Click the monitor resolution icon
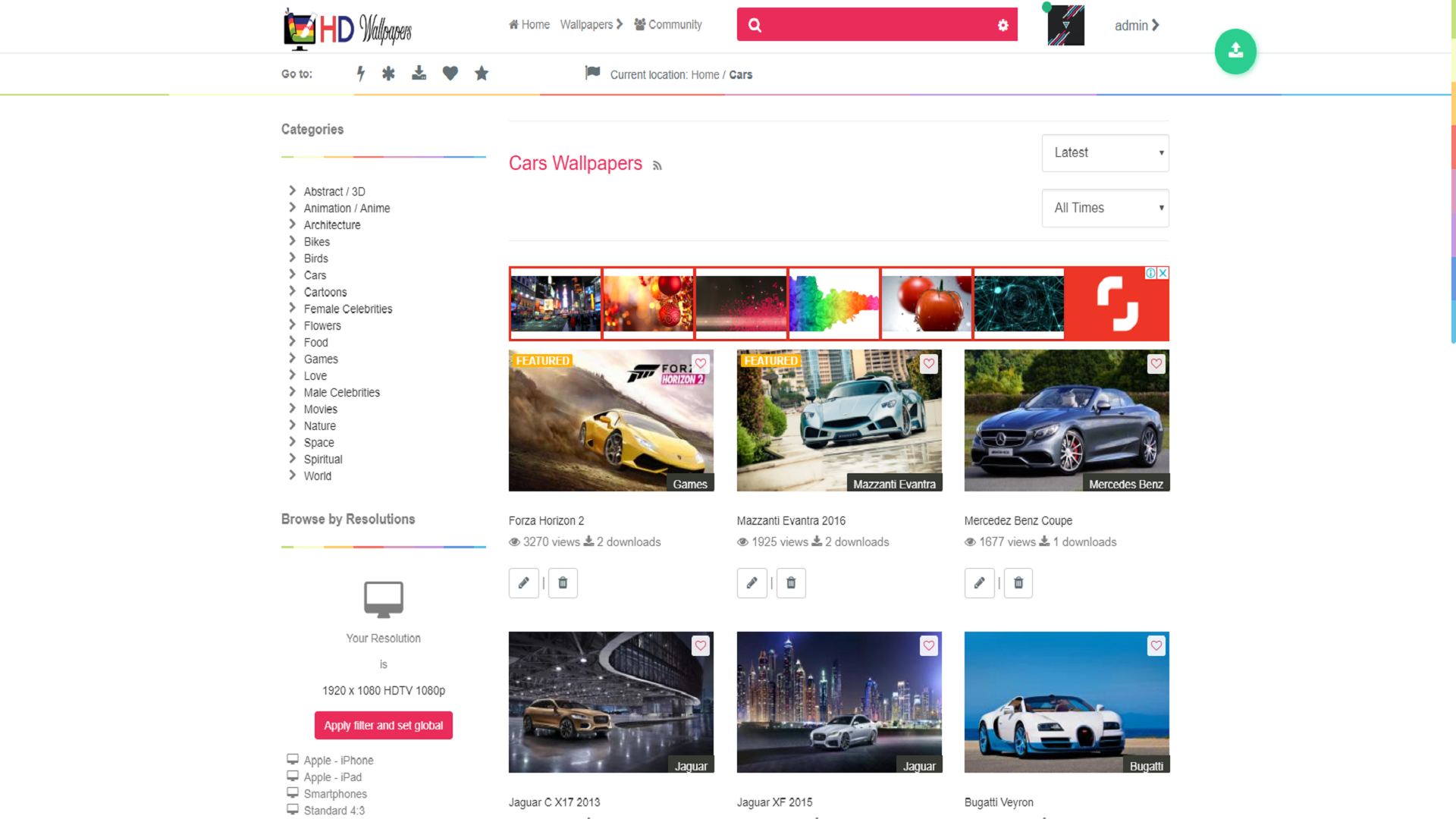This screenshot has height=819, width=1456. click(x=383, y=599)
